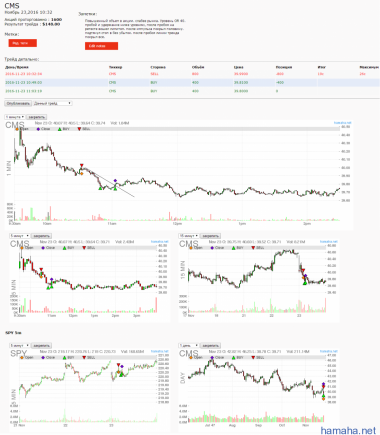Click the BUY triangle icon in 15-minute chart legend
The image size is (380, 435).
point(234,248)
